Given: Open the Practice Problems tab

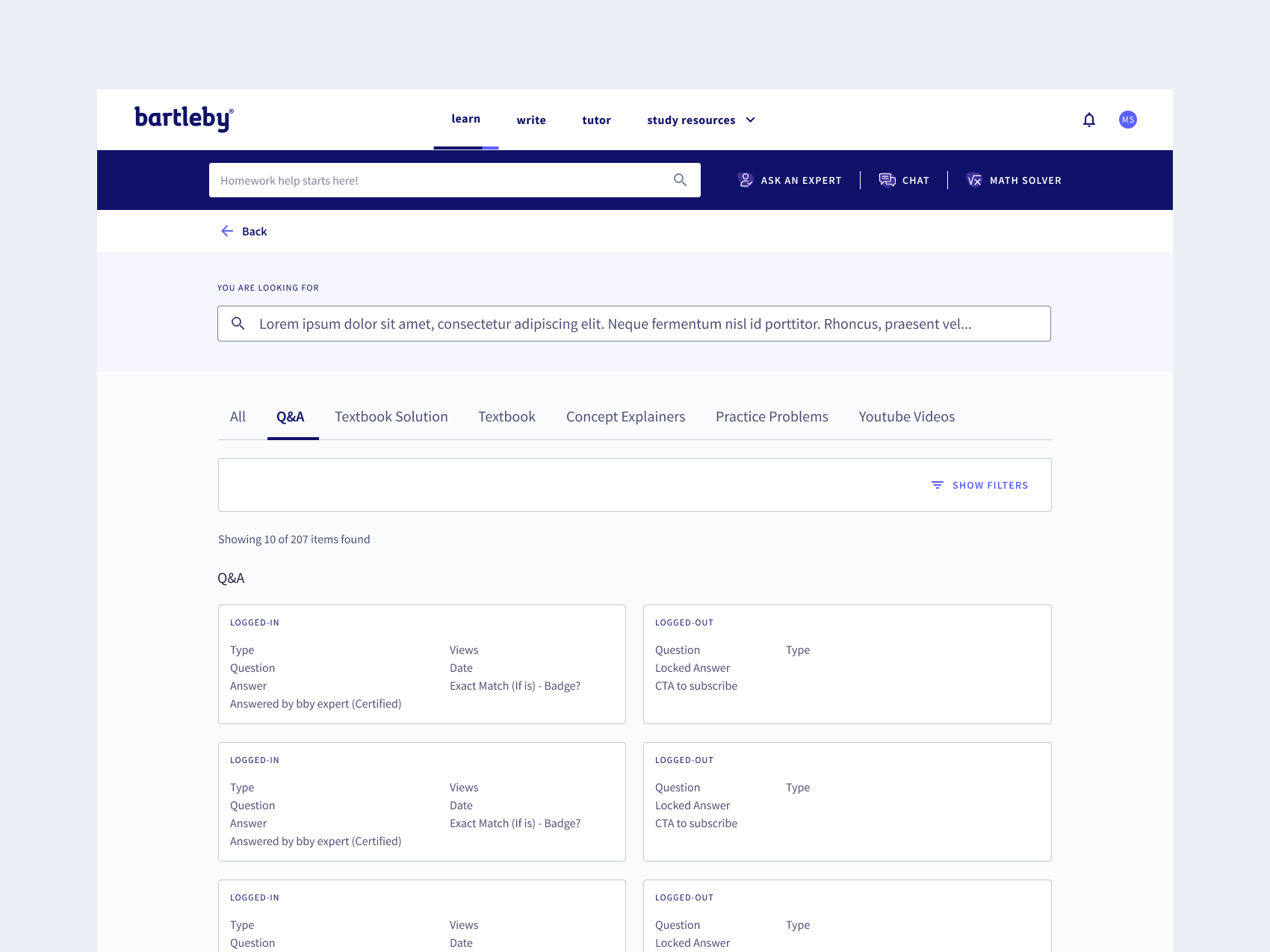Looking at the screenshot, I should point(772,417).
